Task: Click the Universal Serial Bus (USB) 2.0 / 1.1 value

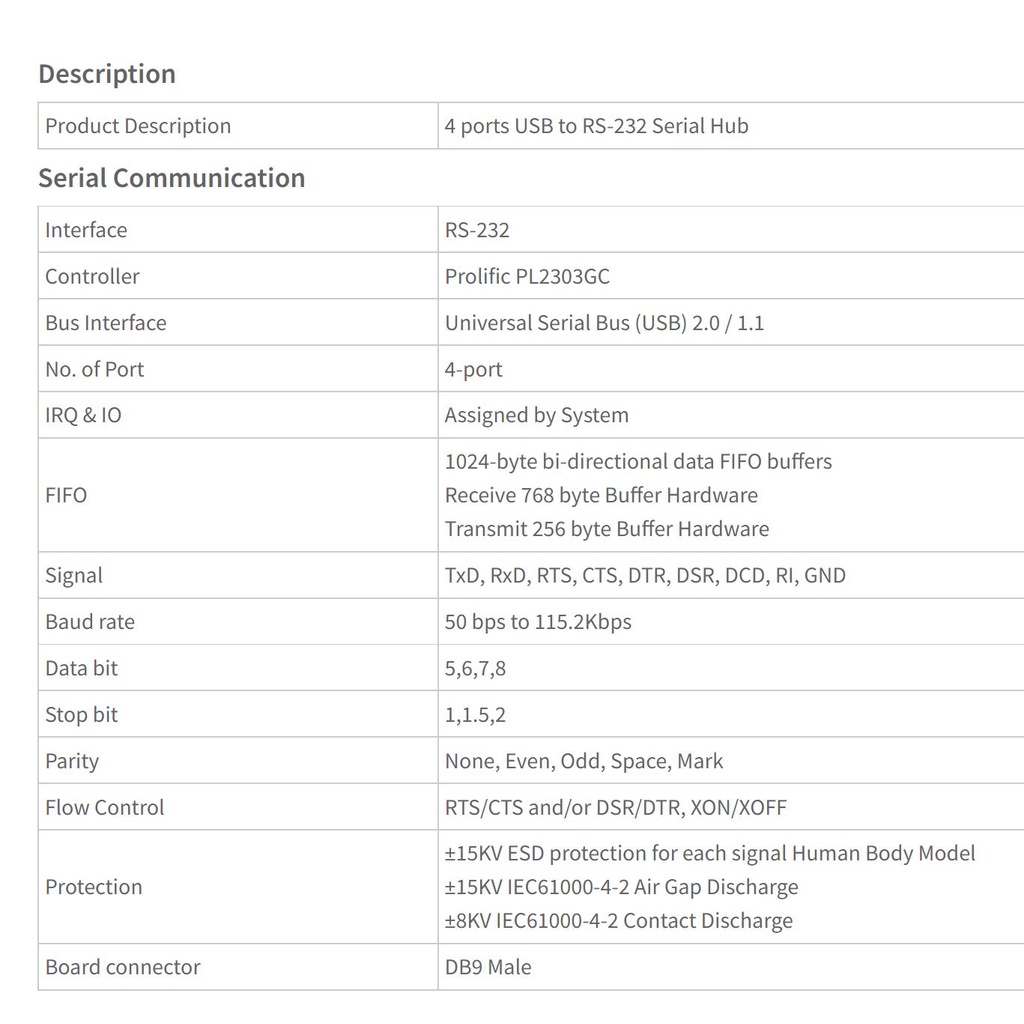Action: pyautogui.click(x=604, y=323)
